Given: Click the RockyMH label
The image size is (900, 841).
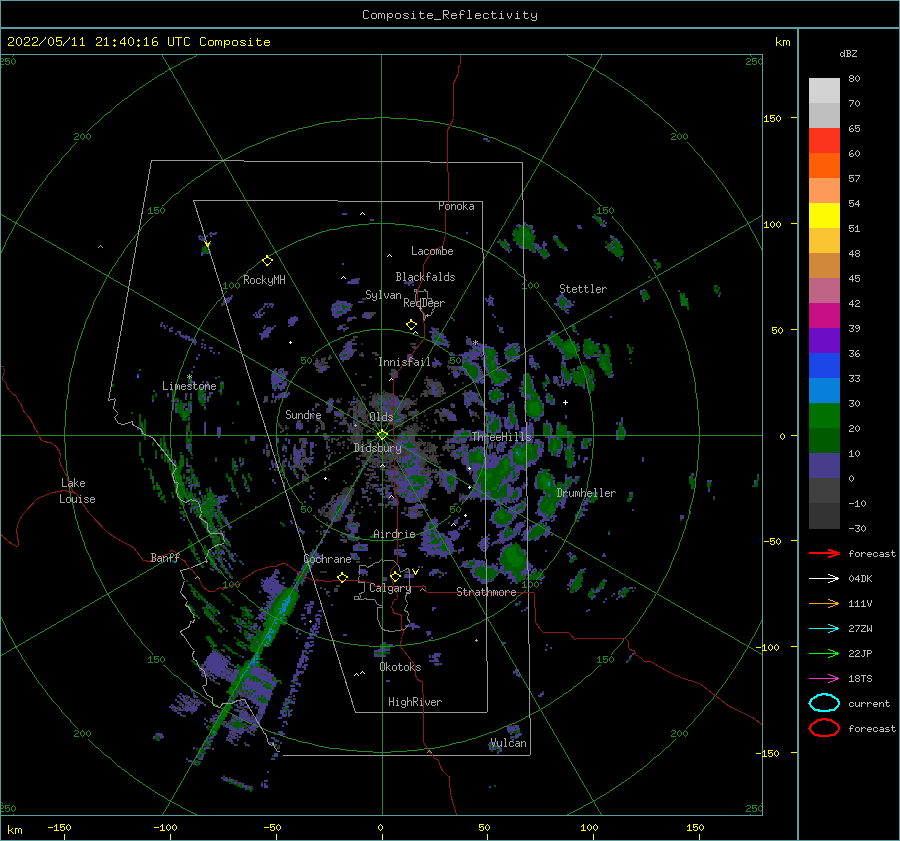Looking at the screenshot, I should (264, 280).
